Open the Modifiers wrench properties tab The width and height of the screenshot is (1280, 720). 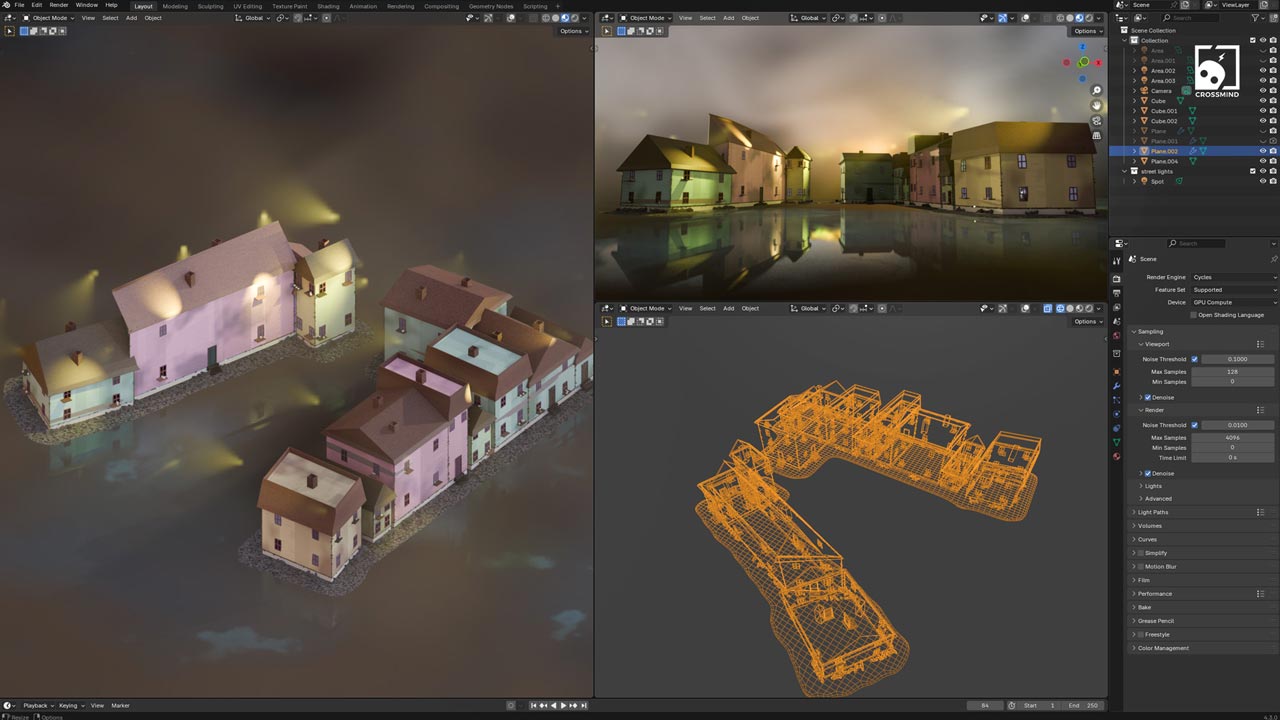click(x=1117, y=386)
